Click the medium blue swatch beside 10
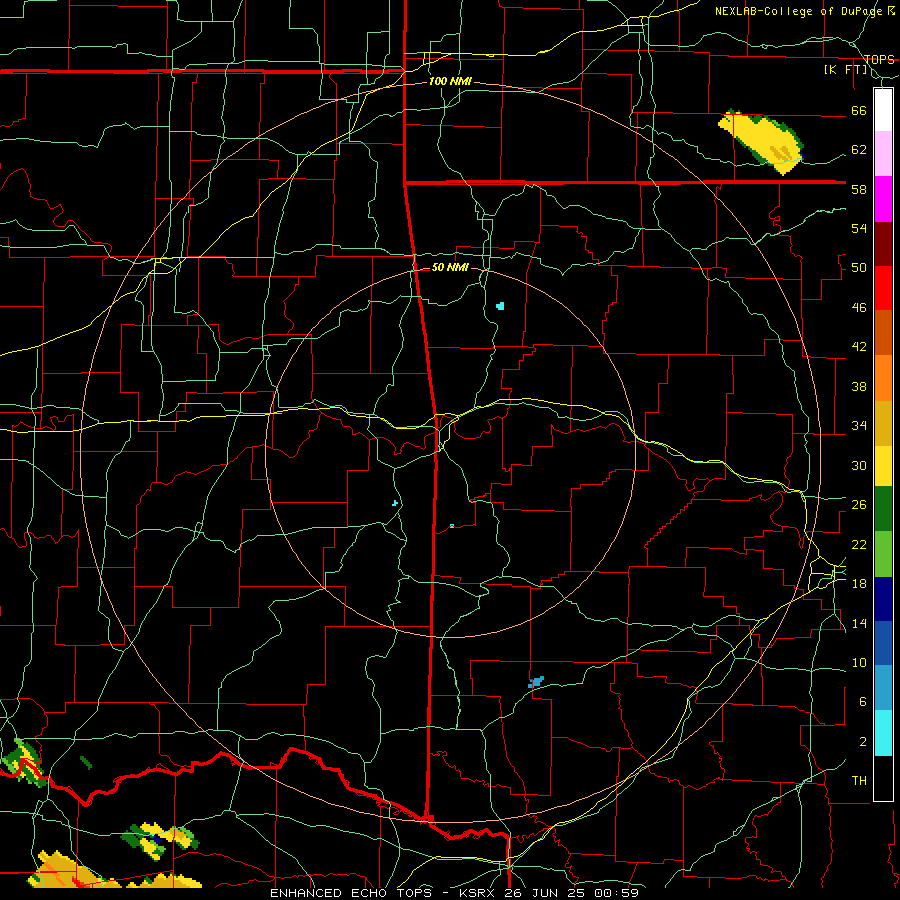Viewport: 900px width, 900px height. click(x=883, y=642)
